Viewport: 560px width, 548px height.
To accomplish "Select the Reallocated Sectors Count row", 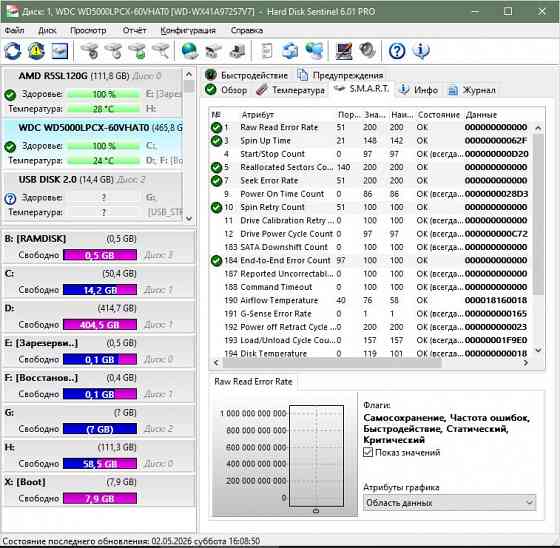I will click(370, 167).
